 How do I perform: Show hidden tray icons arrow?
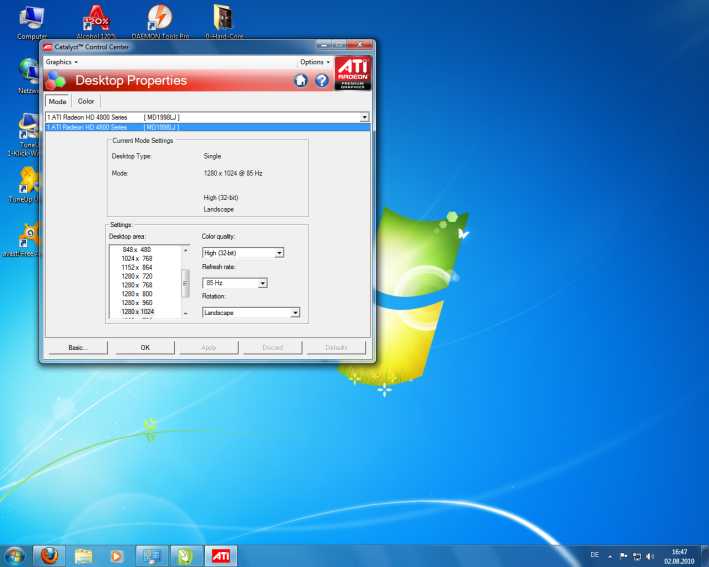tap(610, 556)
